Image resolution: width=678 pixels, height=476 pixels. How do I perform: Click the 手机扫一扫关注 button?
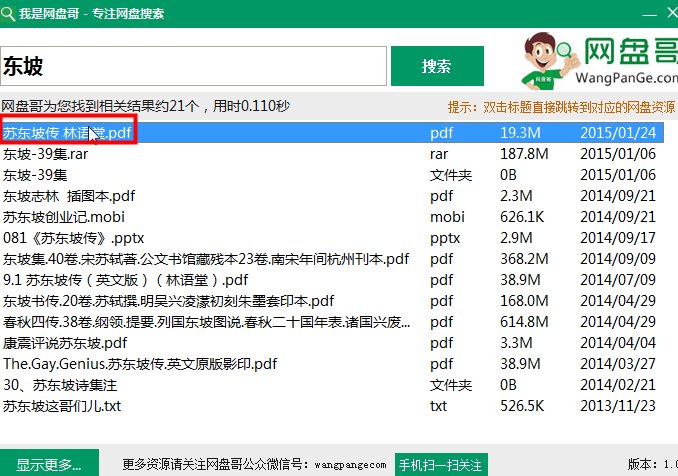(441, 465)
